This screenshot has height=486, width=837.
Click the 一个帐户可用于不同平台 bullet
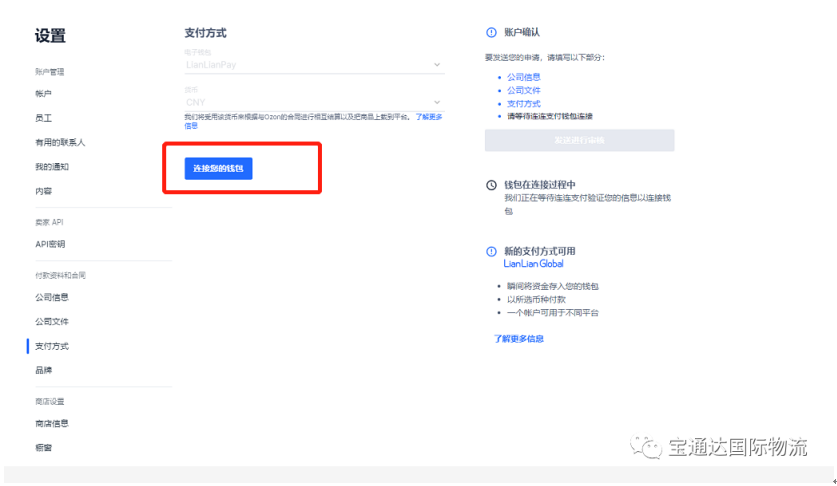(552, 312)
